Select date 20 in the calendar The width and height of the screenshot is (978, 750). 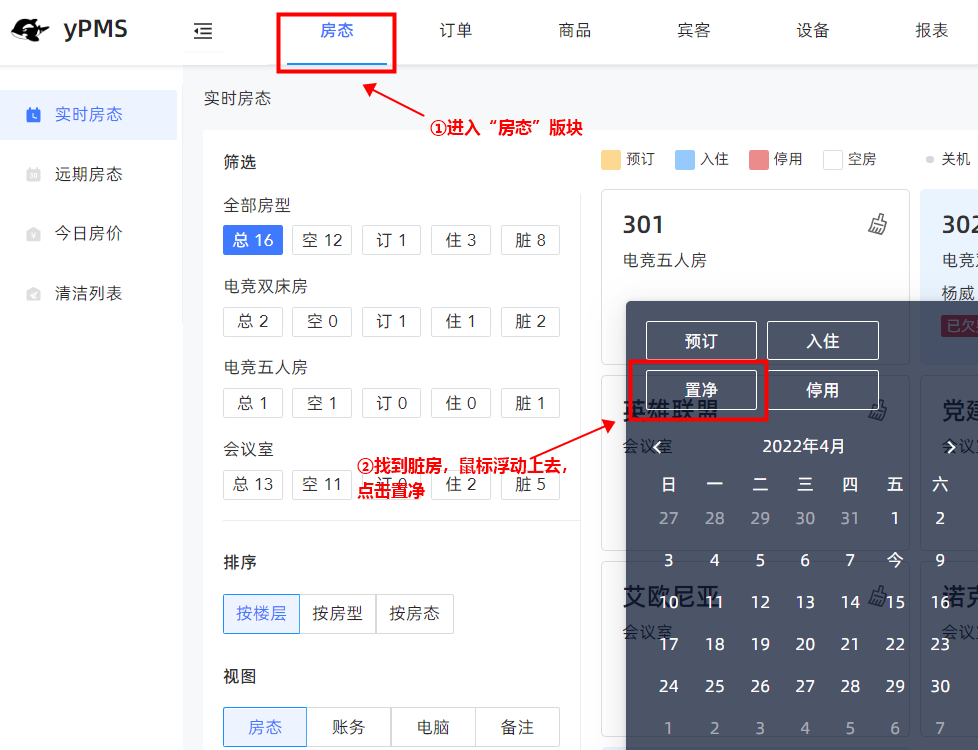[805, 645]
